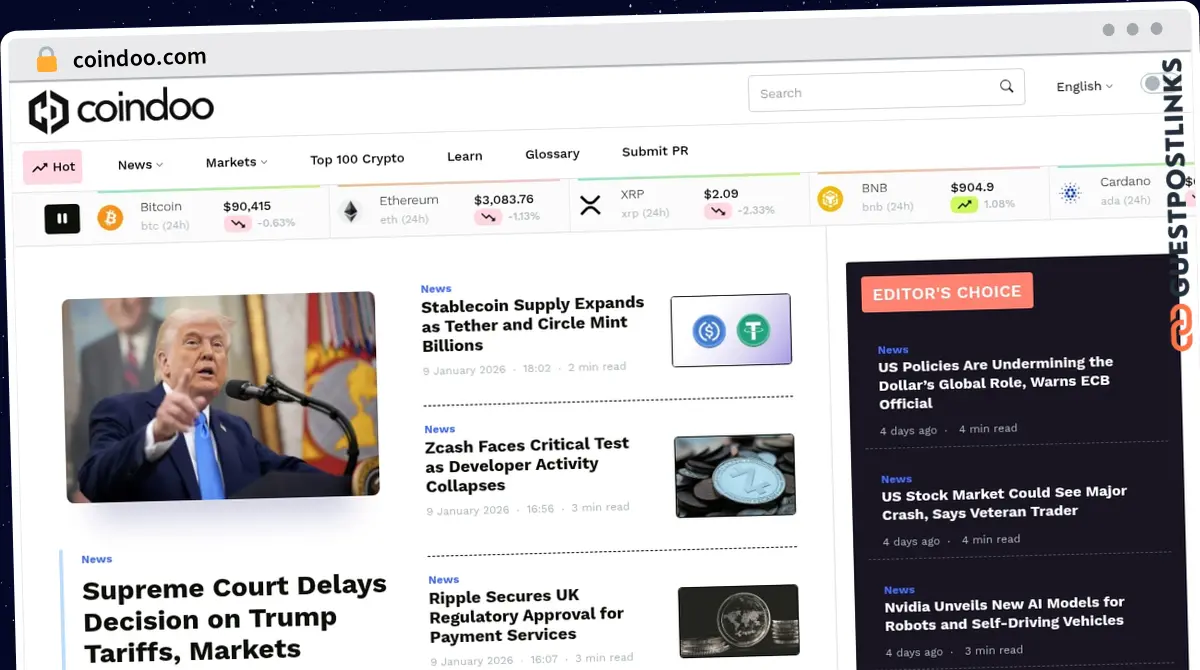Click the Cardano coin icon
The image size is (1200, 670).
click(x=1071, y=193)
